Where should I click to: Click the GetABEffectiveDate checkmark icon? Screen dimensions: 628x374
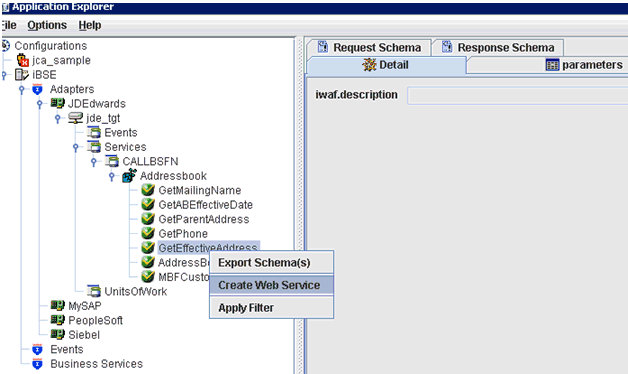(x=148, y=205)
